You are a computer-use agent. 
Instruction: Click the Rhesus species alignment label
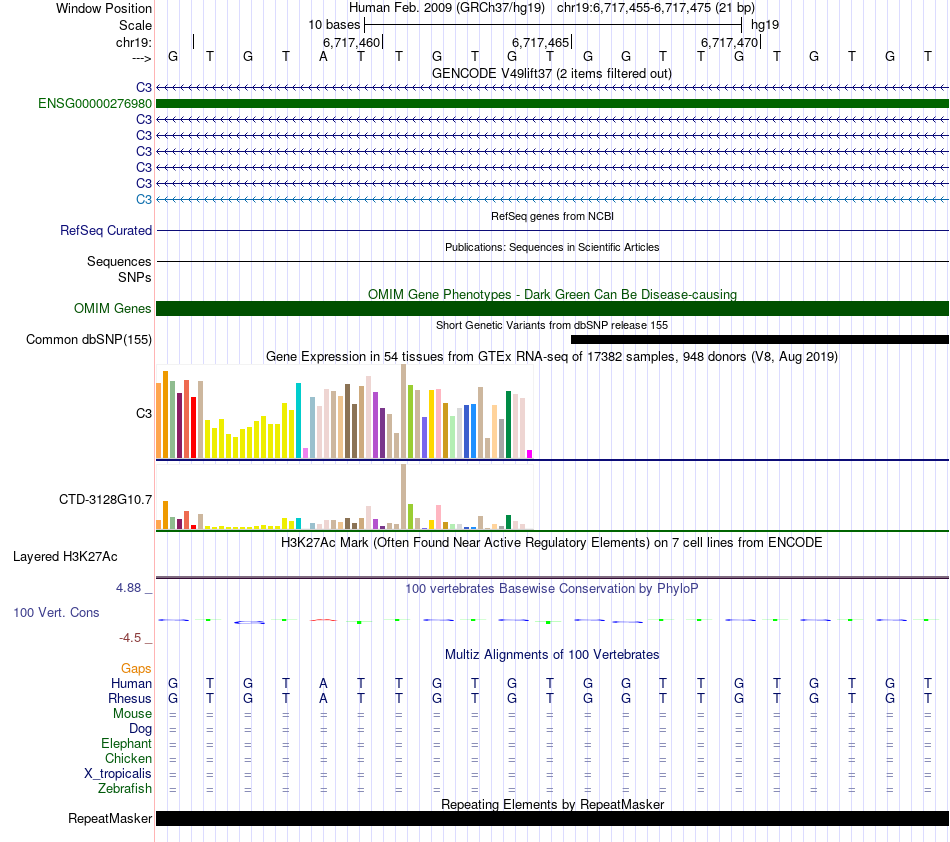tap(130, 698)
